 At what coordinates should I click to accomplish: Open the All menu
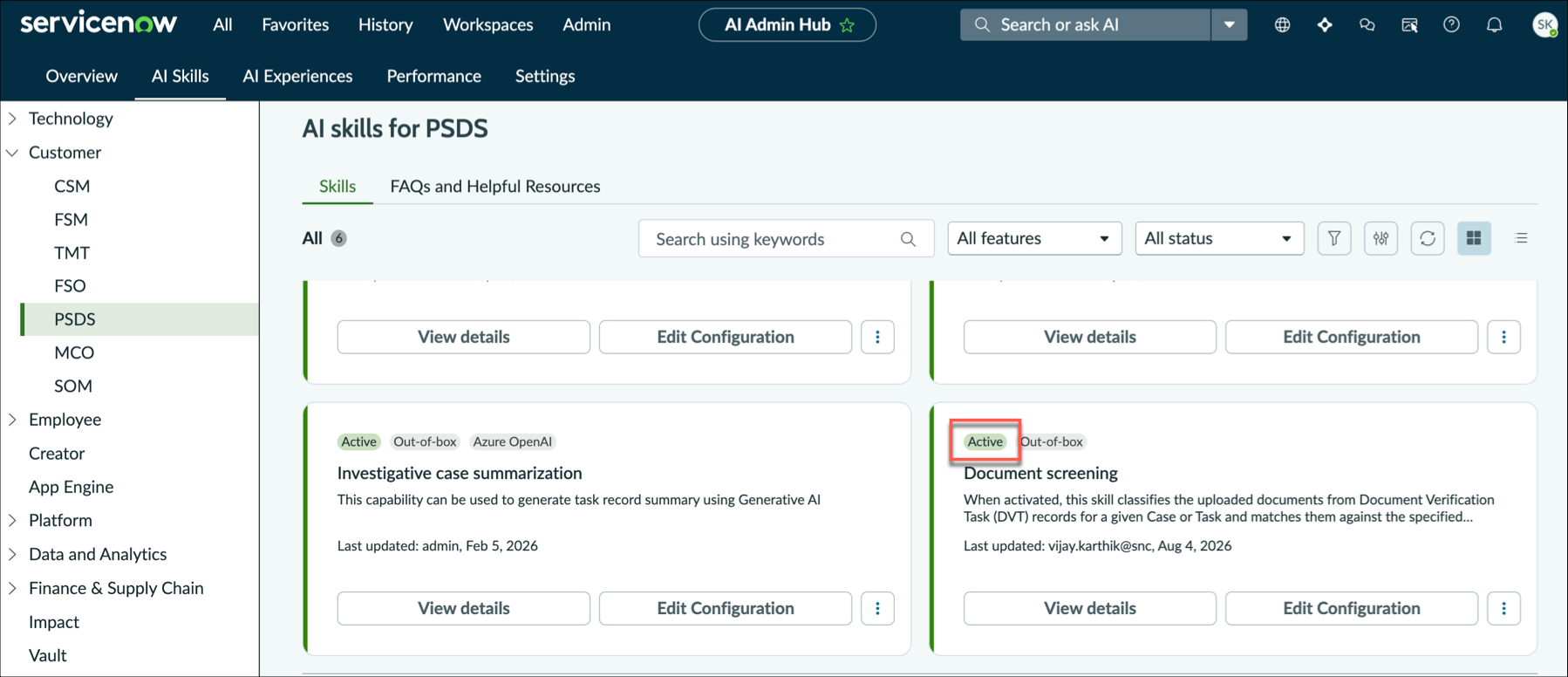pos(222,24)
